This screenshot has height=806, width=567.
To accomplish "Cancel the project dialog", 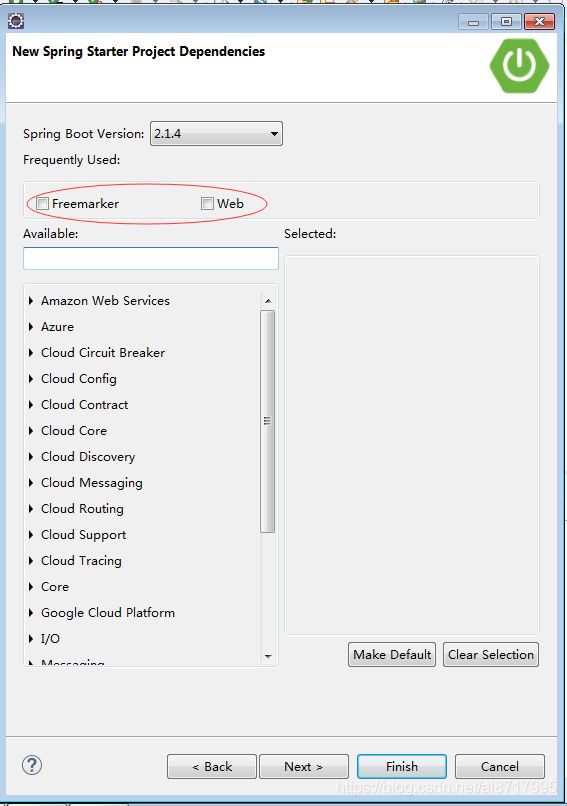I will [x=500, y=766].
